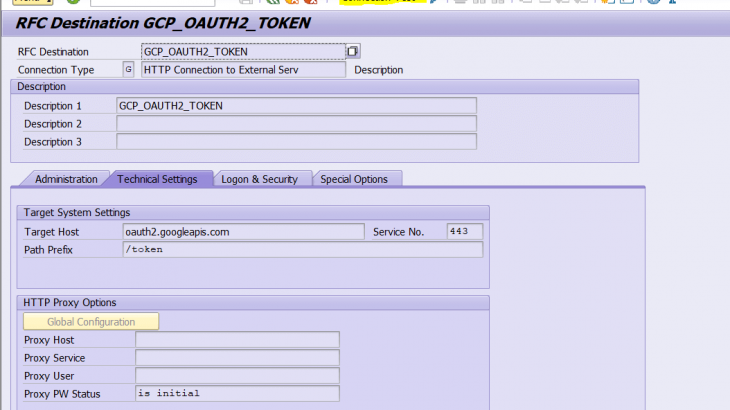The width and height of the screenshot is (730, 410).
Task: Click the RFC Destination name field
Action: pyautogui.click(x=243, y=51)
